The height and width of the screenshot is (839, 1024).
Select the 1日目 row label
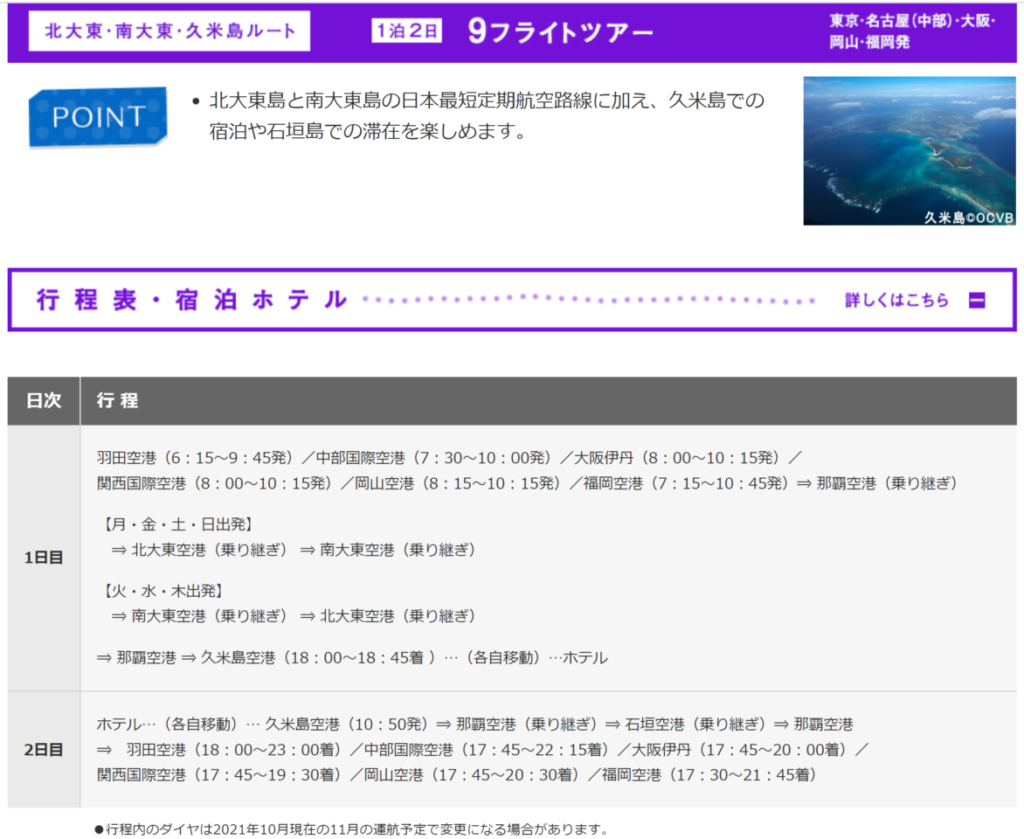click(x=44, y=558)
